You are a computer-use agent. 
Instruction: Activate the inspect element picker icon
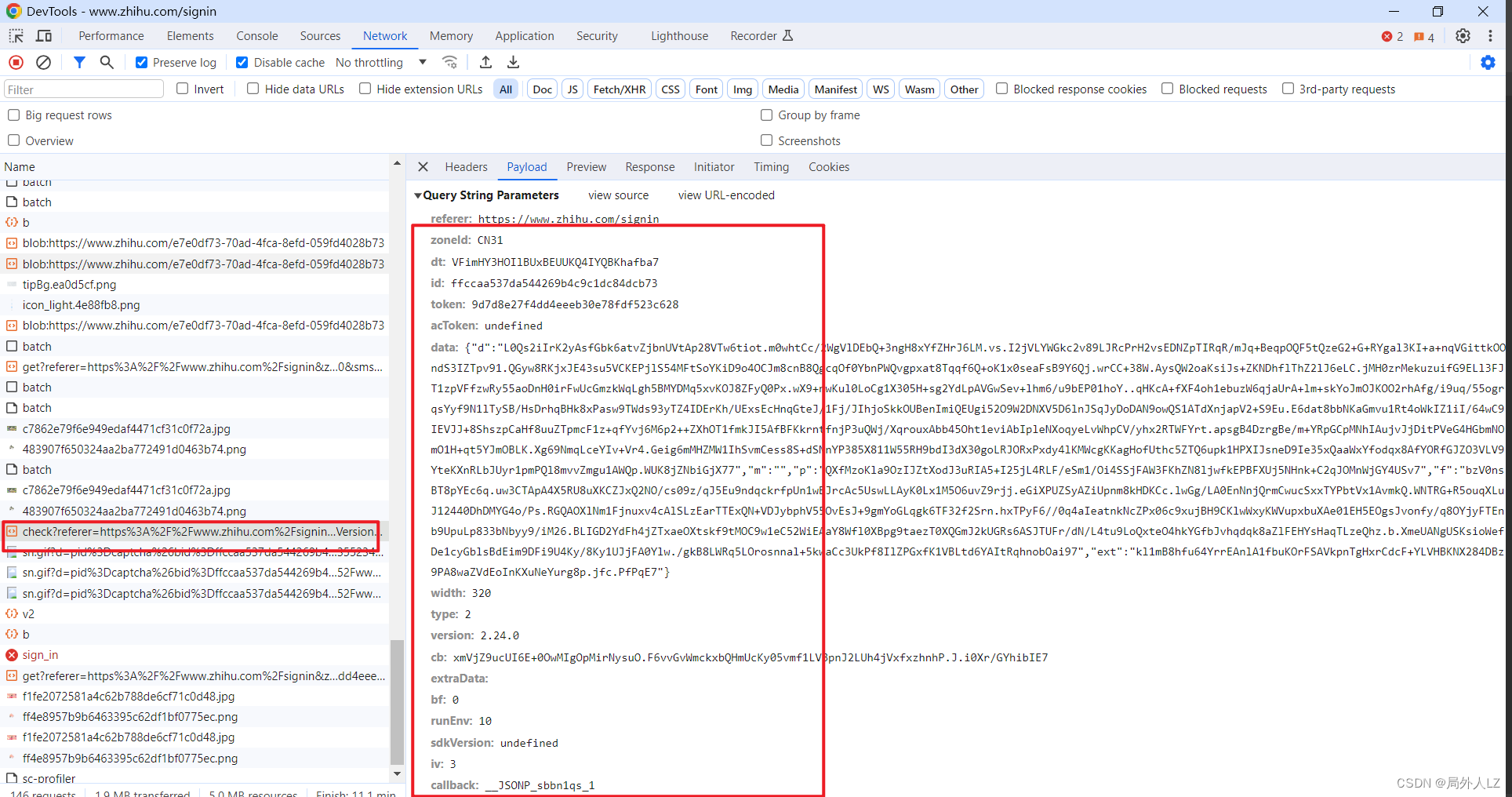coord(16,36)
